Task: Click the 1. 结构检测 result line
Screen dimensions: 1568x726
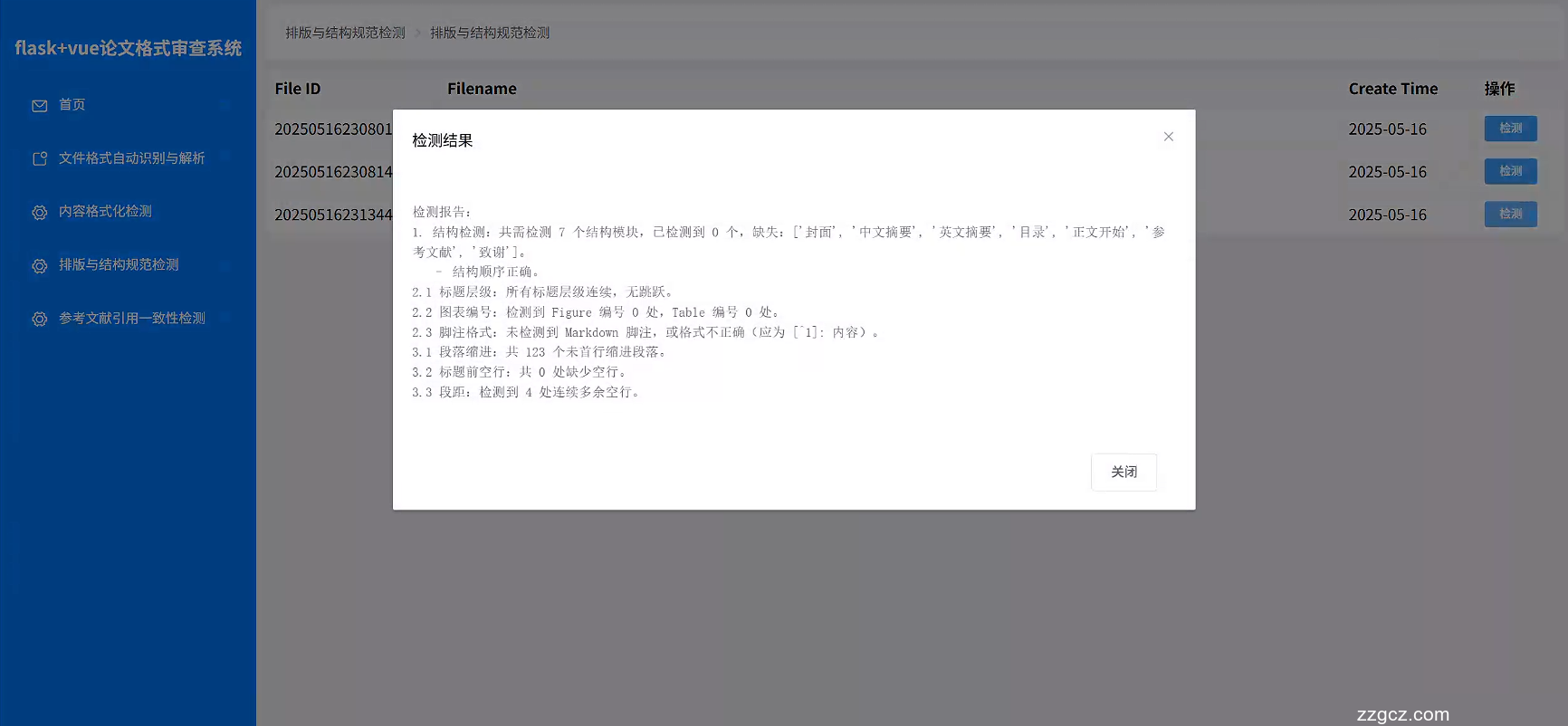Action: pos(789,242)
